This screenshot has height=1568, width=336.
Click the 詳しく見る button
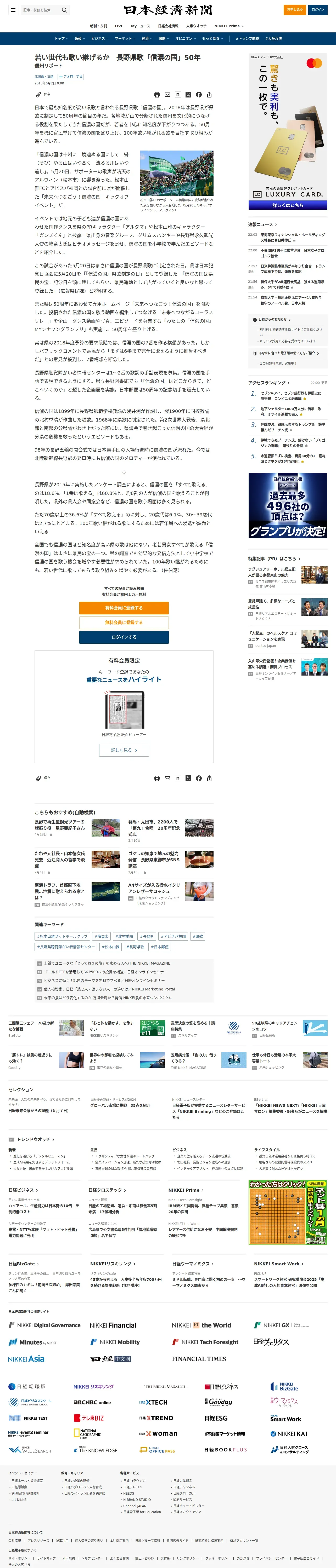pos(124,751)
